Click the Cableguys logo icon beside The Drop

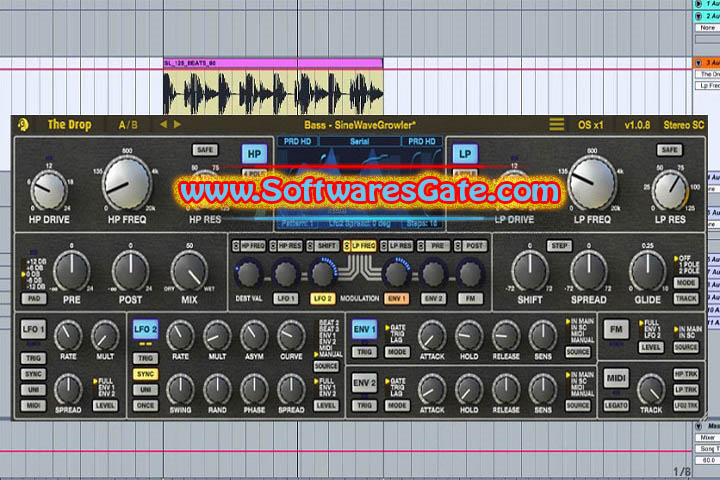tap(23, 124)
